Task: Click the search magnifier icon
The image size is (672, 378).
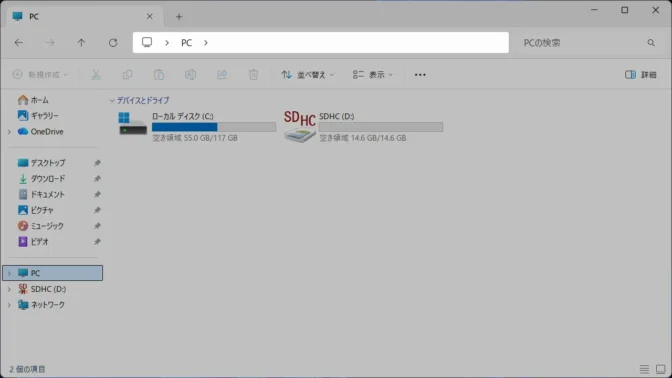Action: click(x=651, y=43)
